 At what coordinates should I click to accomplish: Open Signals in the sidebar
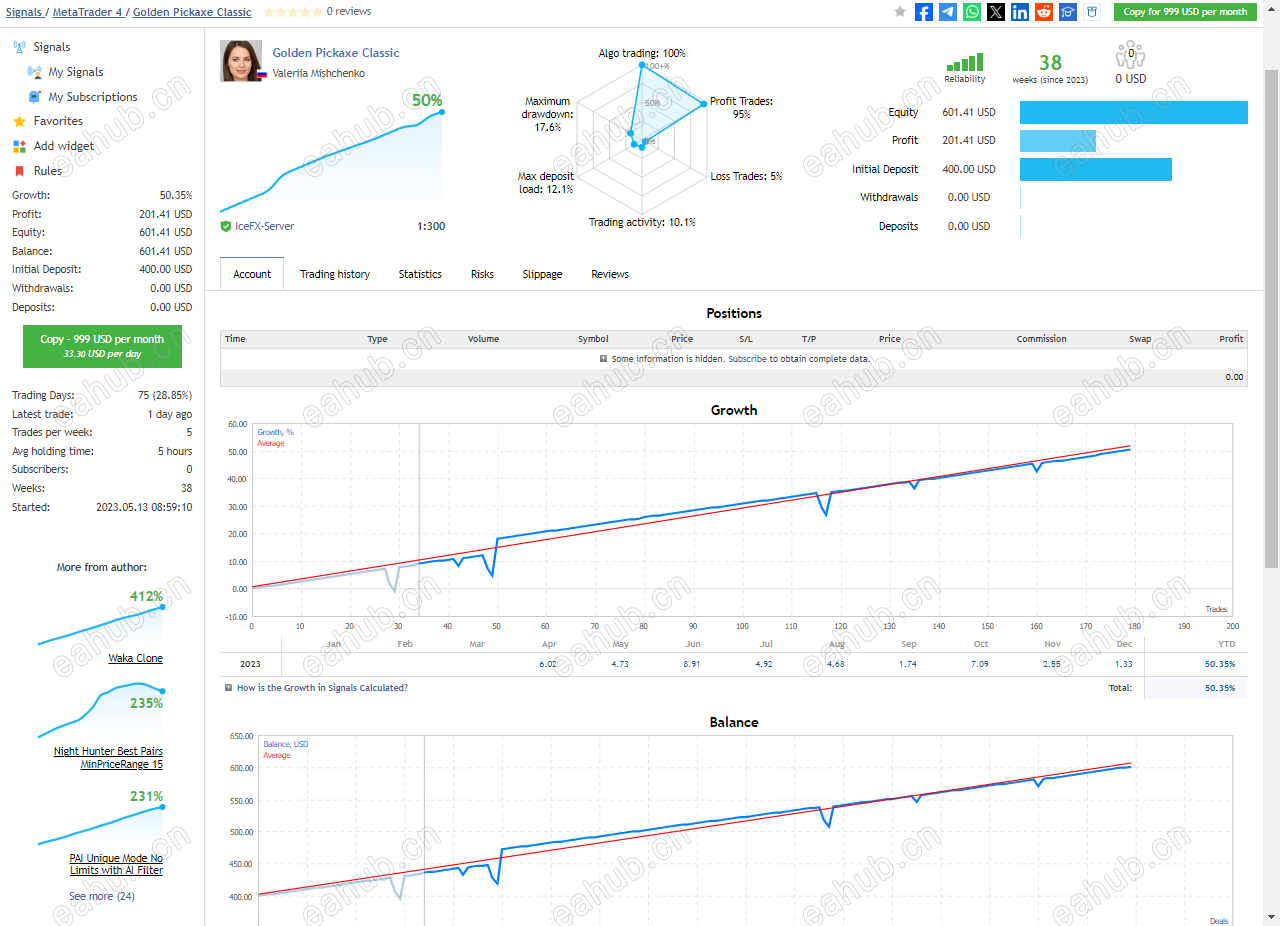[52, 47]
